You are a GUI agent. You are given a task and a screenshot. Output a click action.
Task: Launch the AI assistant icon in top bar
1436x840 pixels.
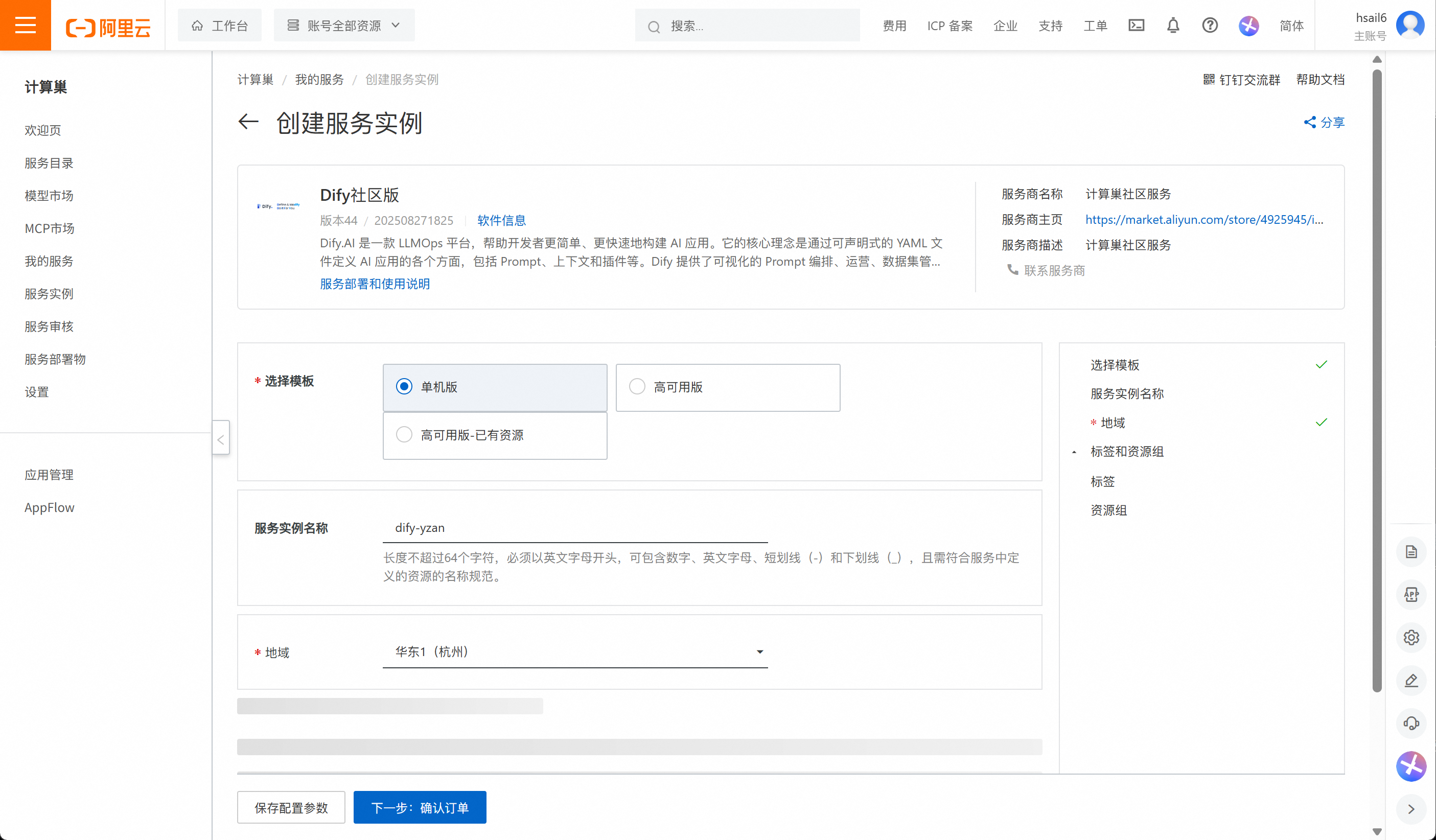click(1248, 26)
